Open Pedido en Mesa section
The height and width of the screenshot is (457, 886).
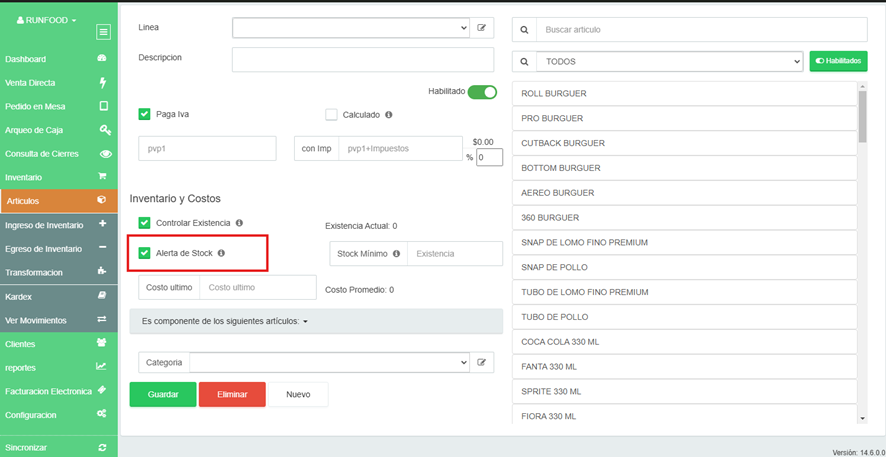coord(59,106)
